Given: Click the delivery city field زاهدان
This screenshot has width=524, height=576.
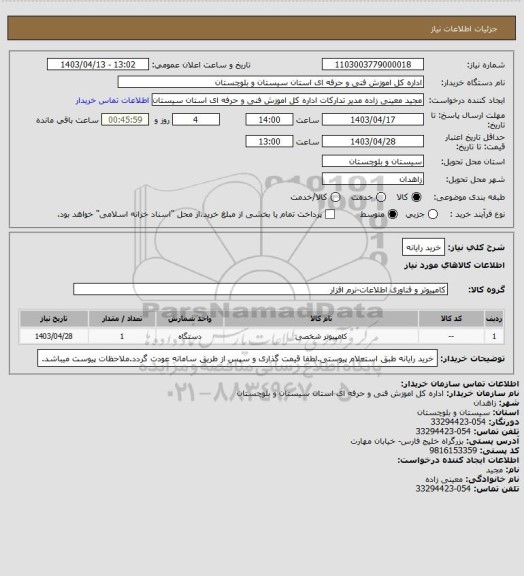Looking at the screenshot, I should coord(373,179).
